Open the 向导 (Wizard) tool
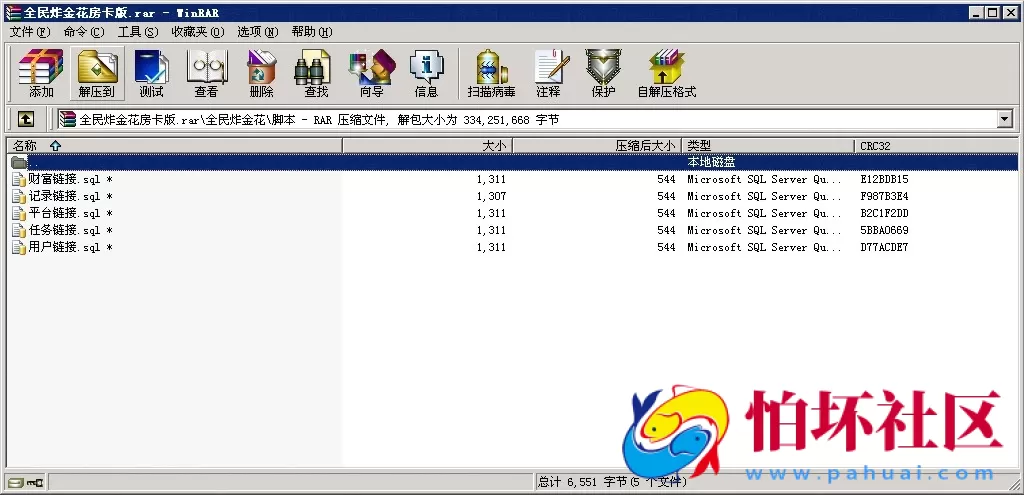Image resolution: width=1024 pixels, height=495 pixels. click(372, 73)
